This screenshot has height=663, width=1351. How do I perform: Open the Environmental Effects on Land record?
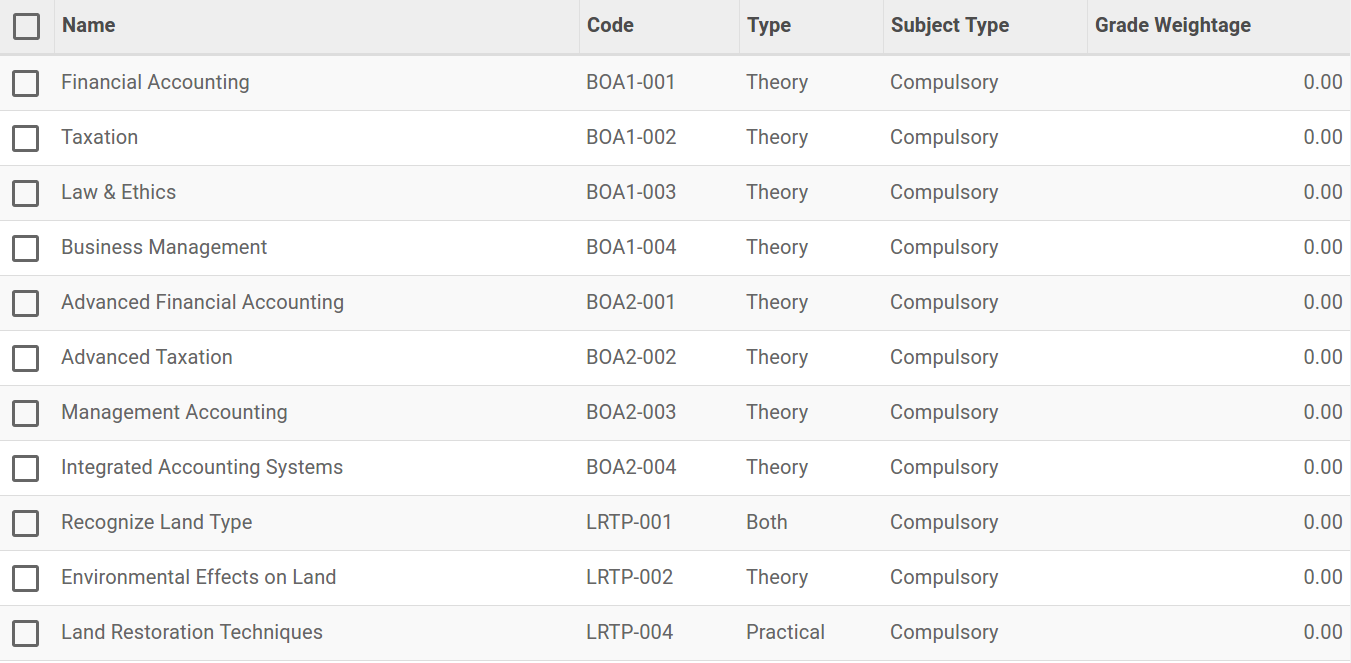tap(198, 577)
